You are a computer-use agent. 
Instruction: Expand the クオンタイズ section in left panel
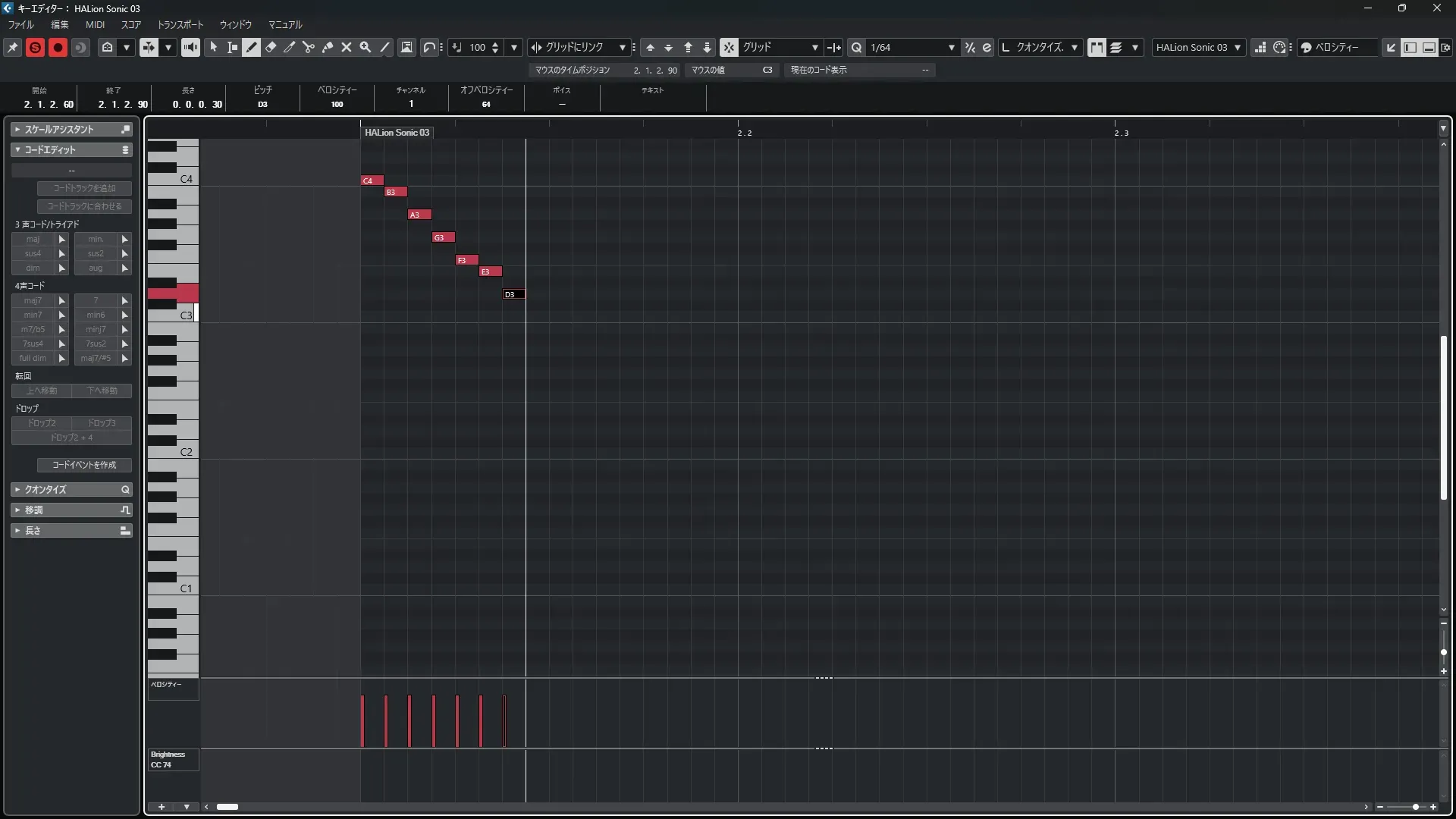71,489
